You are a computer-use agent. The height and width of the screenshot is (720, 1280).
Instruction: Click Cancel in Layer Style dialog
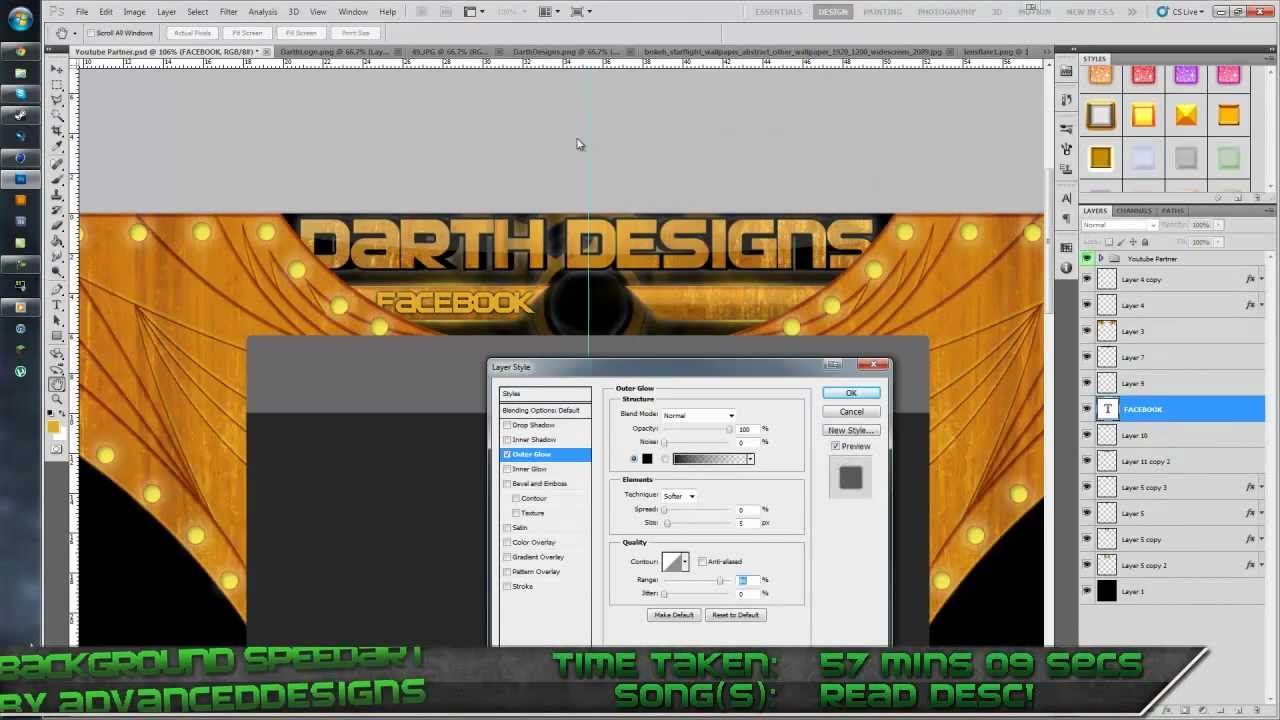point(851,412)
